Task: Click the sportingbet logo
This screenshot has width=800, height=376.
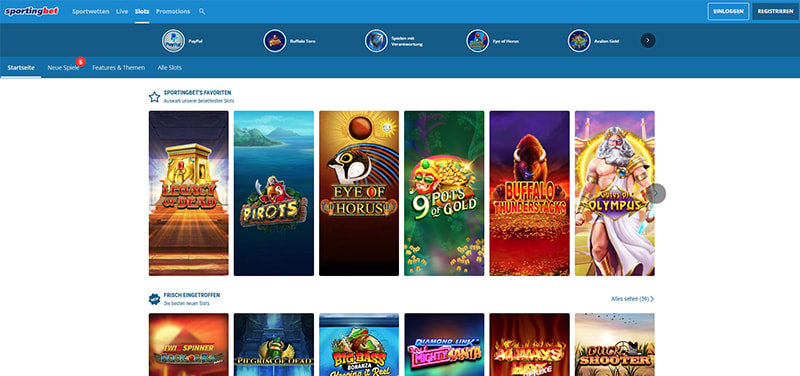Action: (x=32, y=11)
